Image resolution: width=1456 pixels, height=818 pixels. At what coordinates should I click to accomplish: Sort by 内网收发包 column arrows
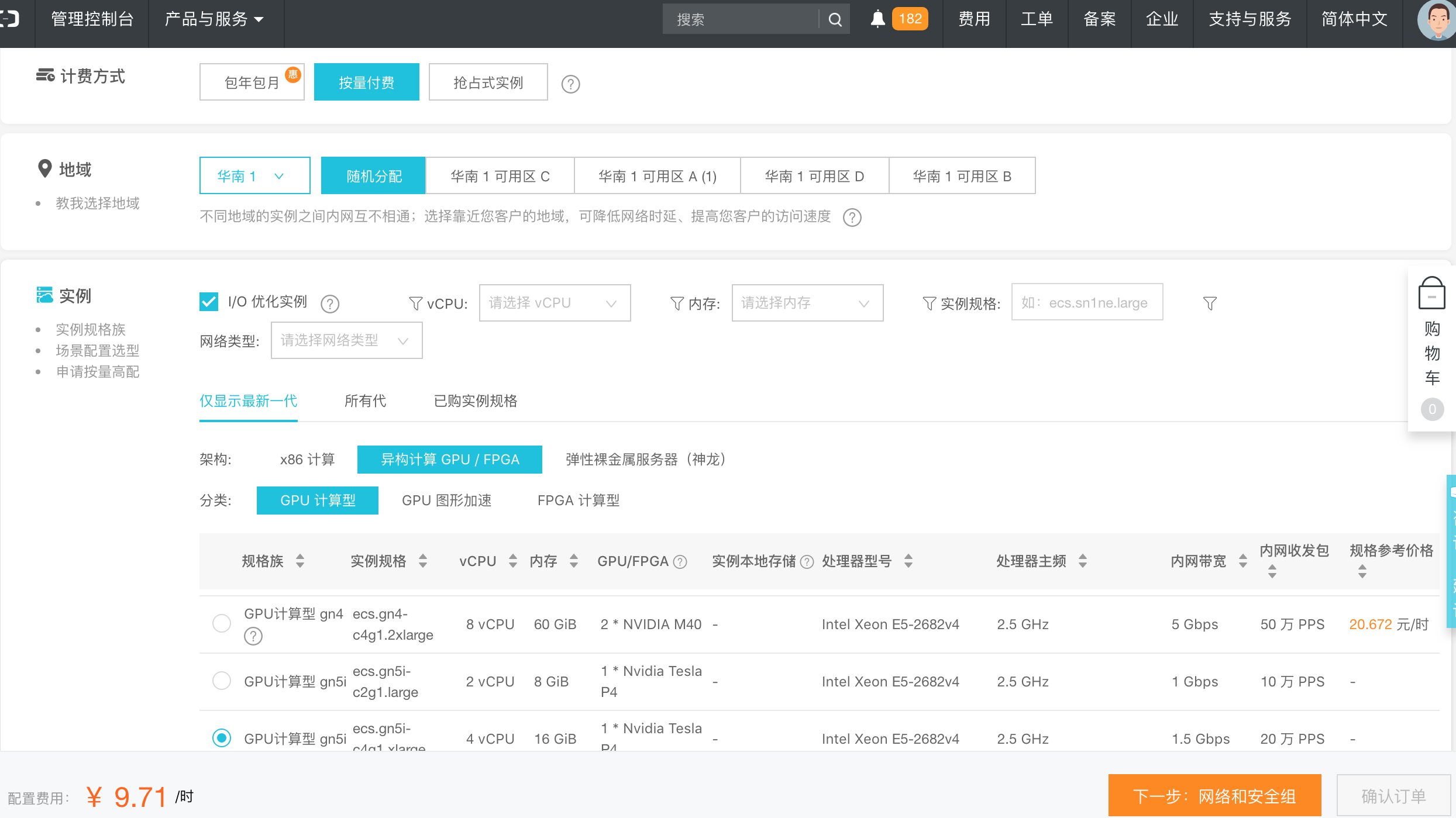(x=1272, y=571)
